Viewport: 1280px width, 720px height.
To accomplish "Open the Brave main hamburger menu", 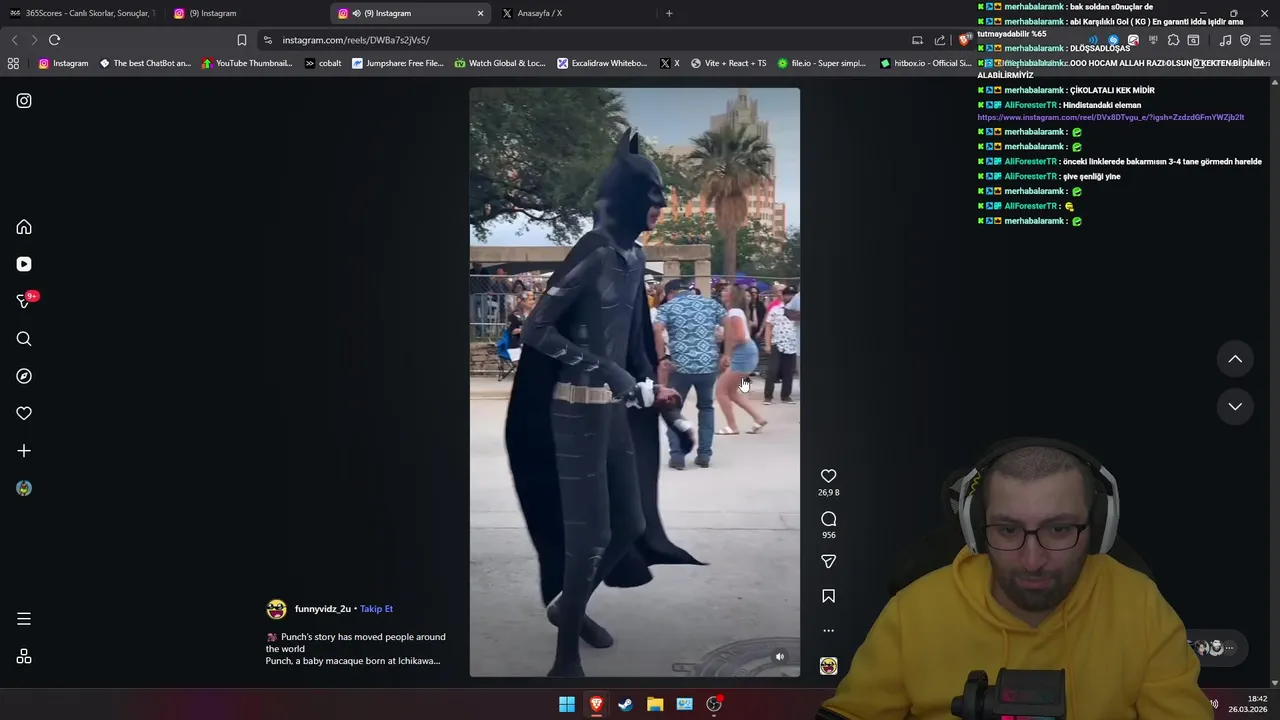I will pyautogui.click(x=1265, y=40).
